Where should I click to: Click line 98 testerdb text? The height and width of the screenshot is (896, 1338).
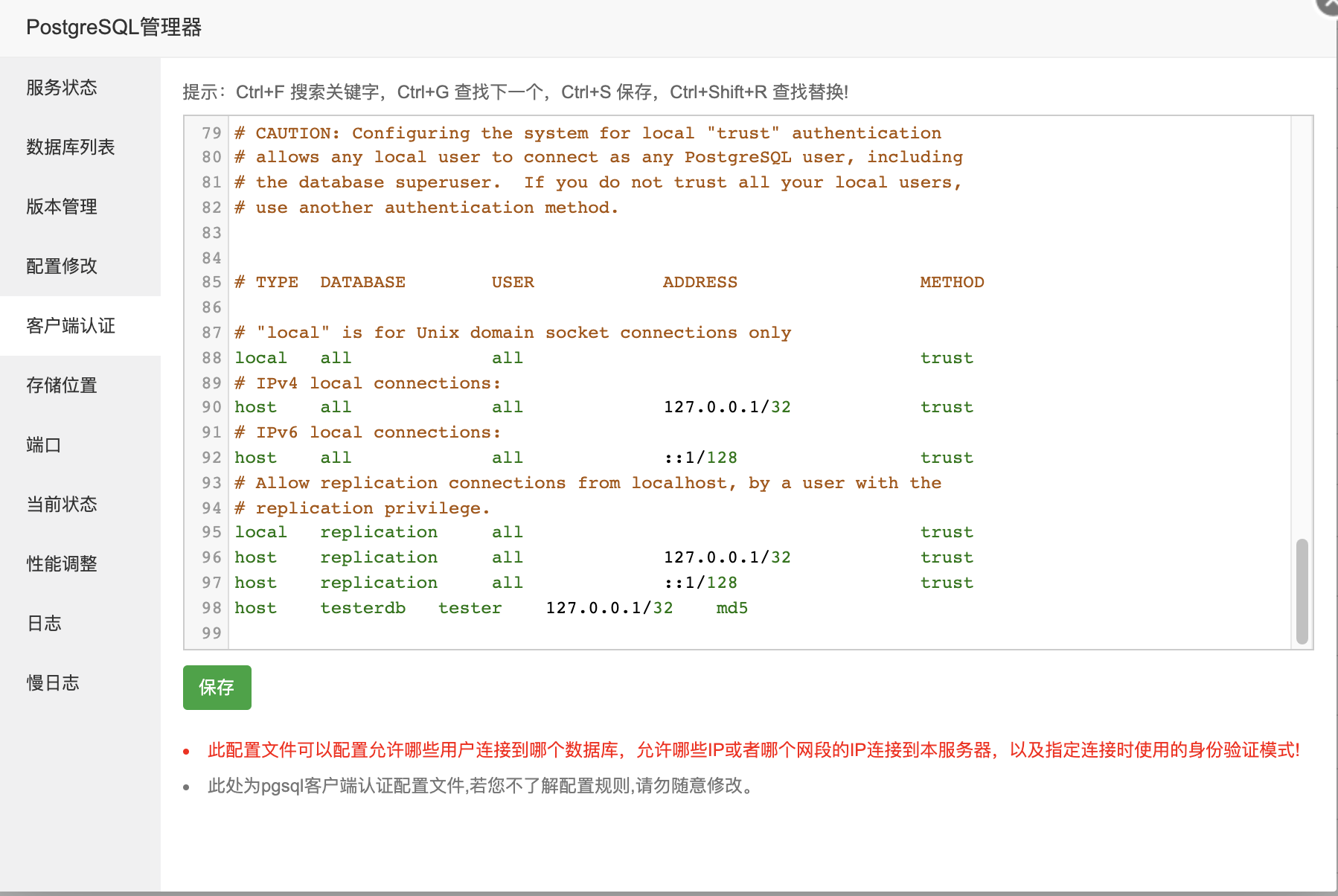[363, 608]
